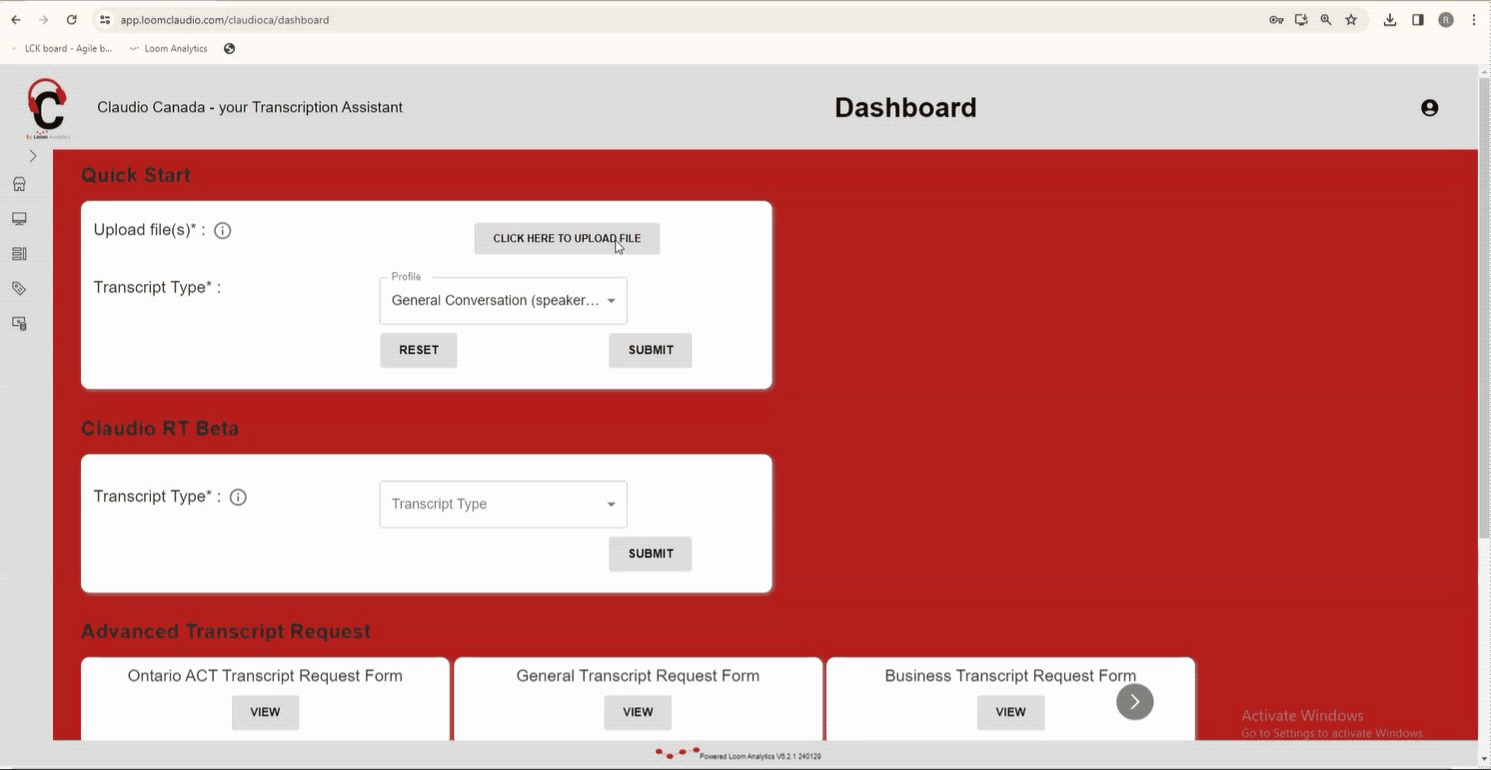View site information icon in the address bar
This screenshot has width=1491, height=770.
click(x=105, y=20)
